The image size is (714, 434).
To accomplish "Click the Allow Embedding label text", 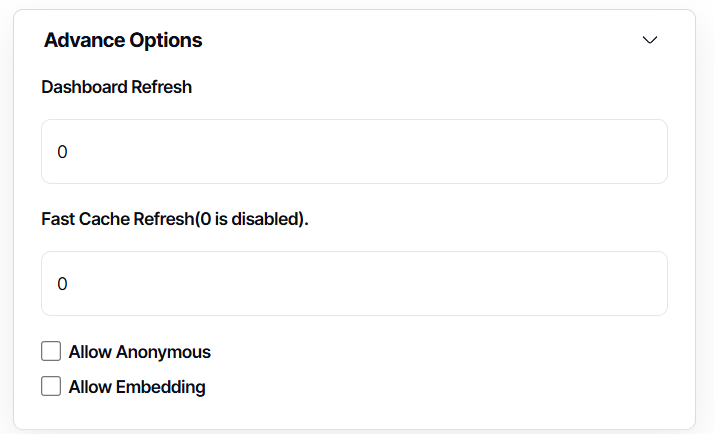I will [137, 387].
